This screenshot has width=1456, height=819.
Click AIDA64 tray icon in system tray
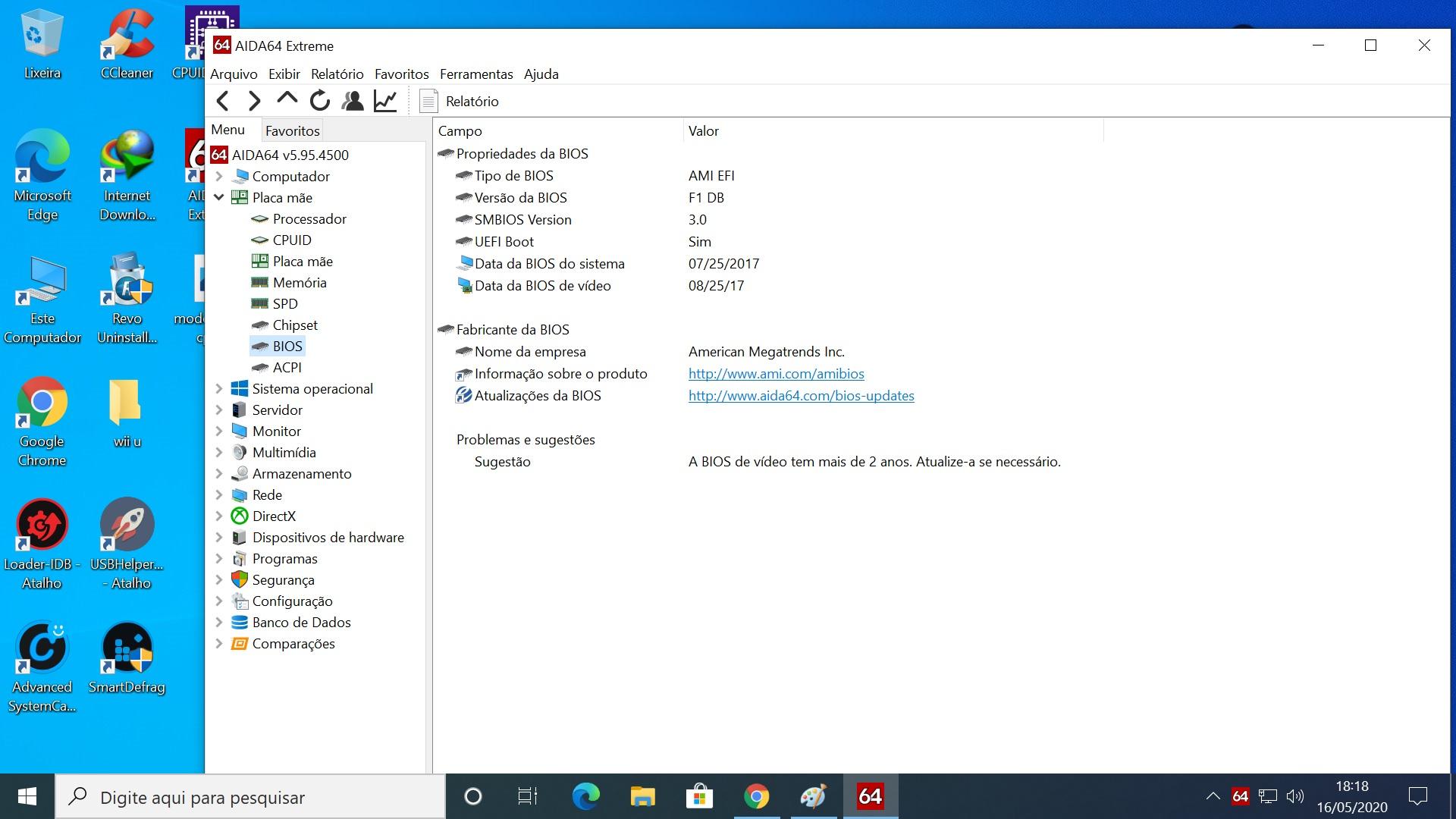[x=1240, y=796]
